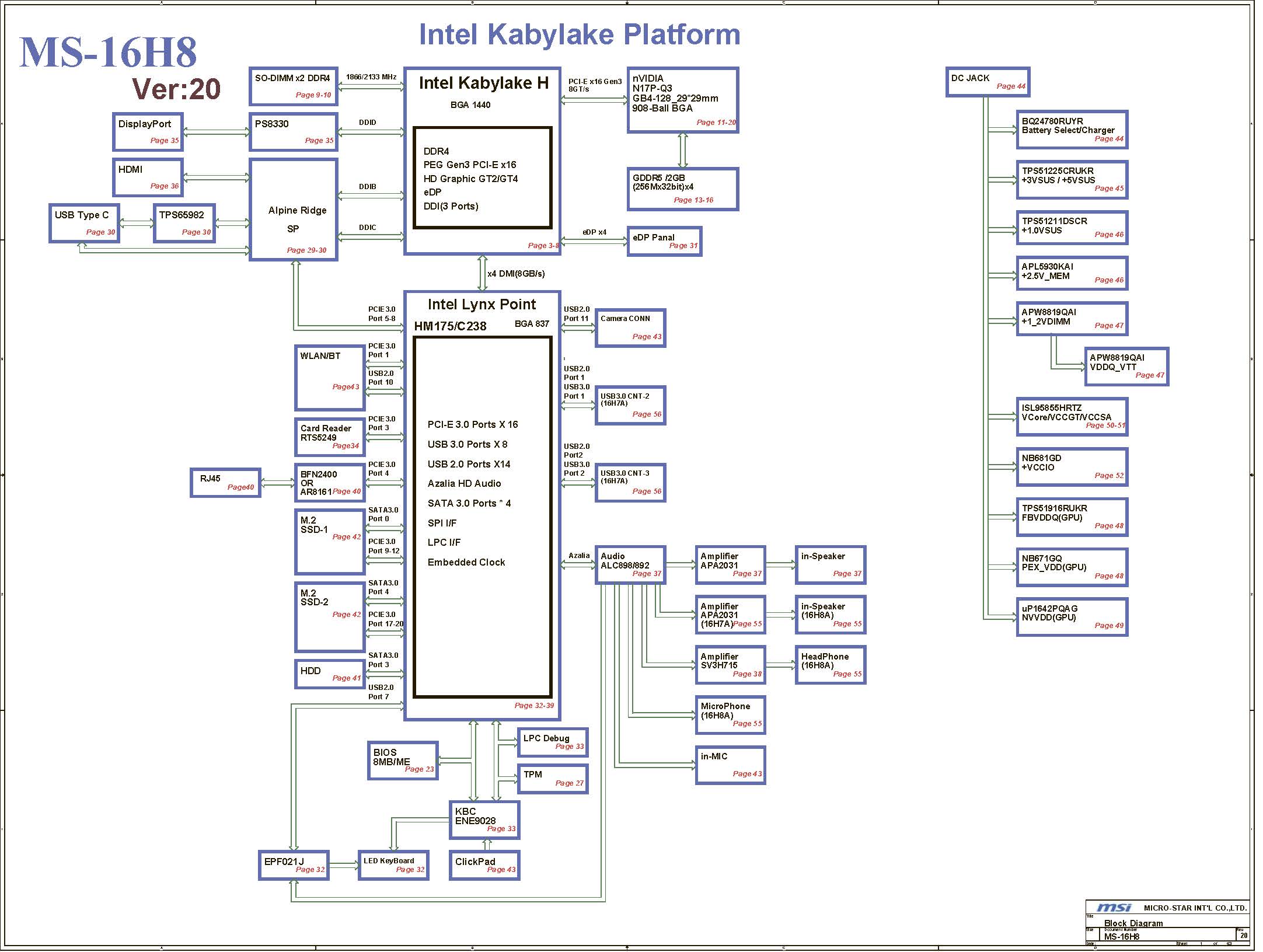Click the "HD Graphic GT2/GT4" line
The height and width of the screenshot is (952, 1263).
click(470, 179)
